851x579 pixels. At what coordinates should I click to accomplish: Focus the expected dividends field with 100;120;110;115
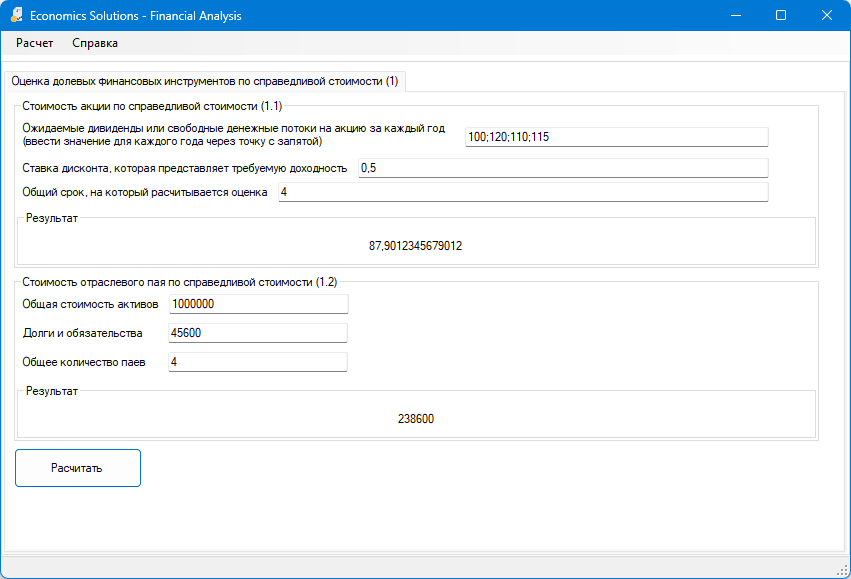click(x=616, y=137)
